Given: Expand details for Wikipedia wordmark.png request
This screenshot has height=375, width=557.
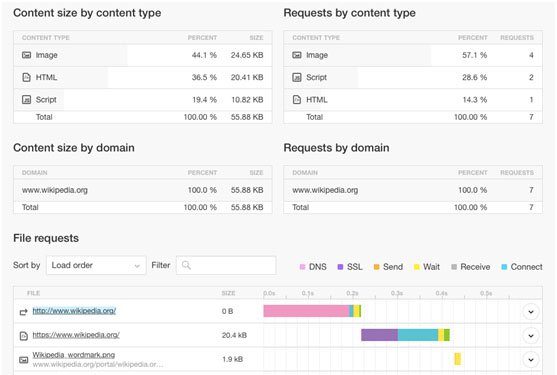Looking at the screenshot, I should pos(531,359).
